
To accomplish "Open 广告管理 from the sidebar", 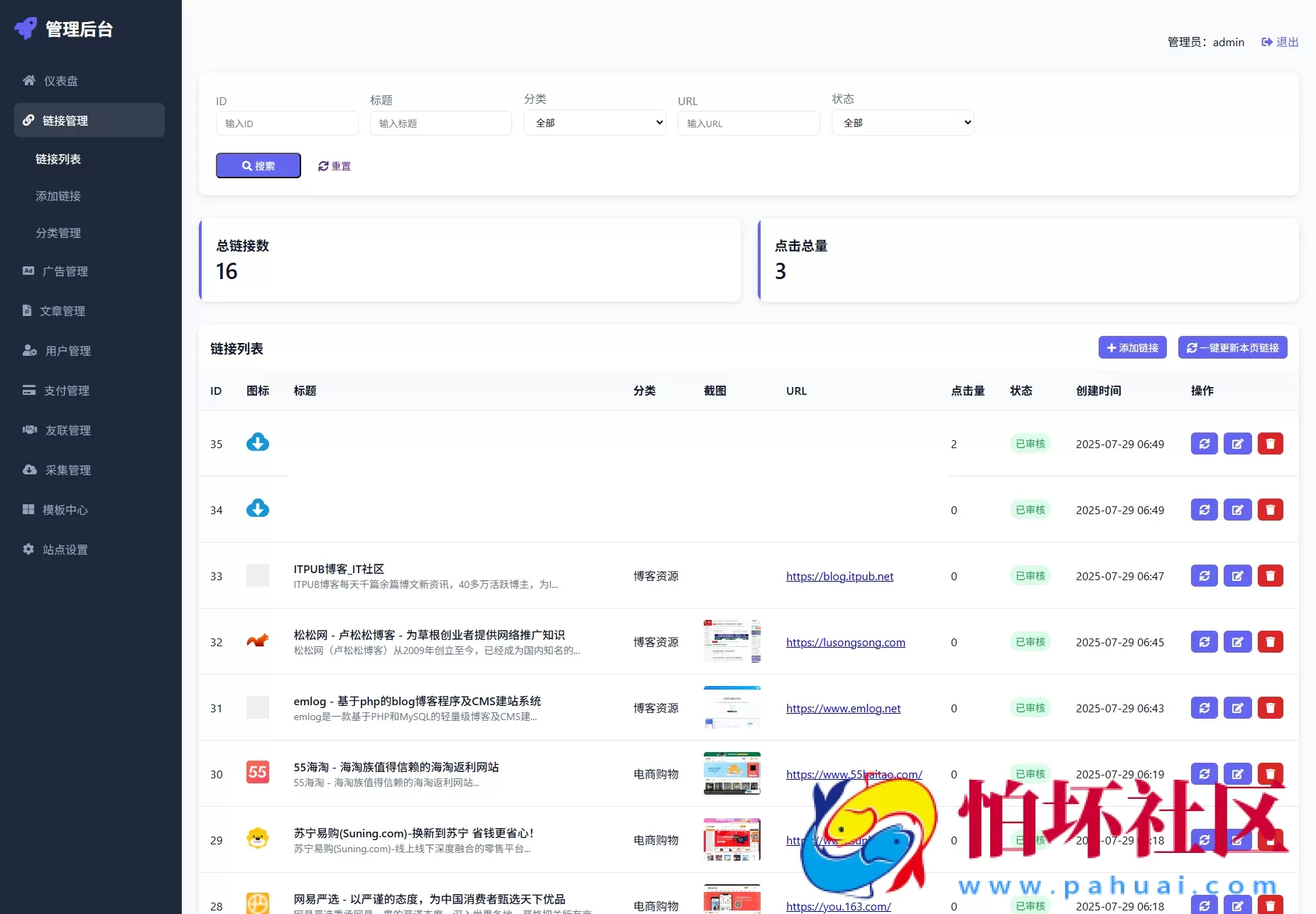I will tap(64, 271).
